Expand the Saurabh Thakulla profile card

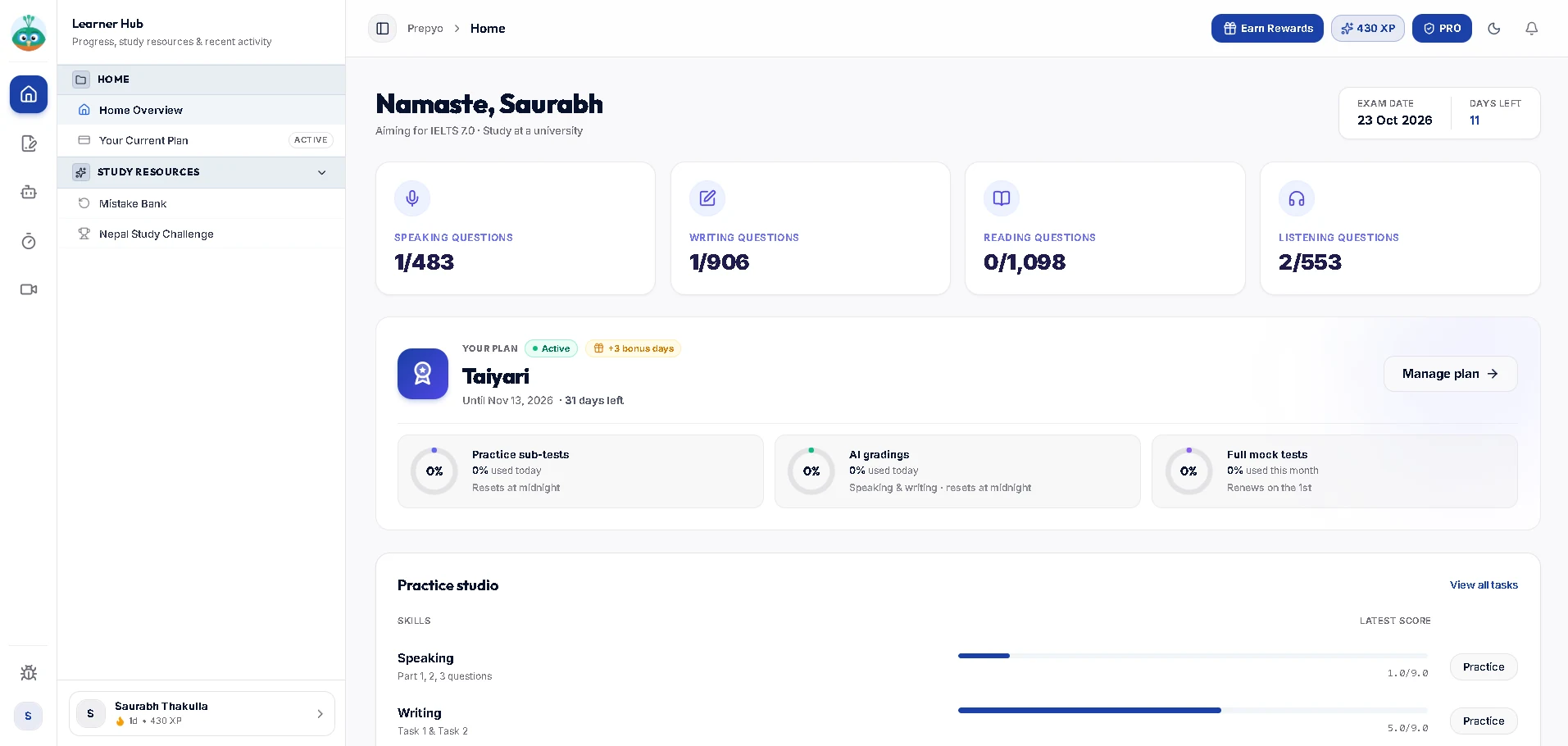pyautogui.click(x=202, y=714)
